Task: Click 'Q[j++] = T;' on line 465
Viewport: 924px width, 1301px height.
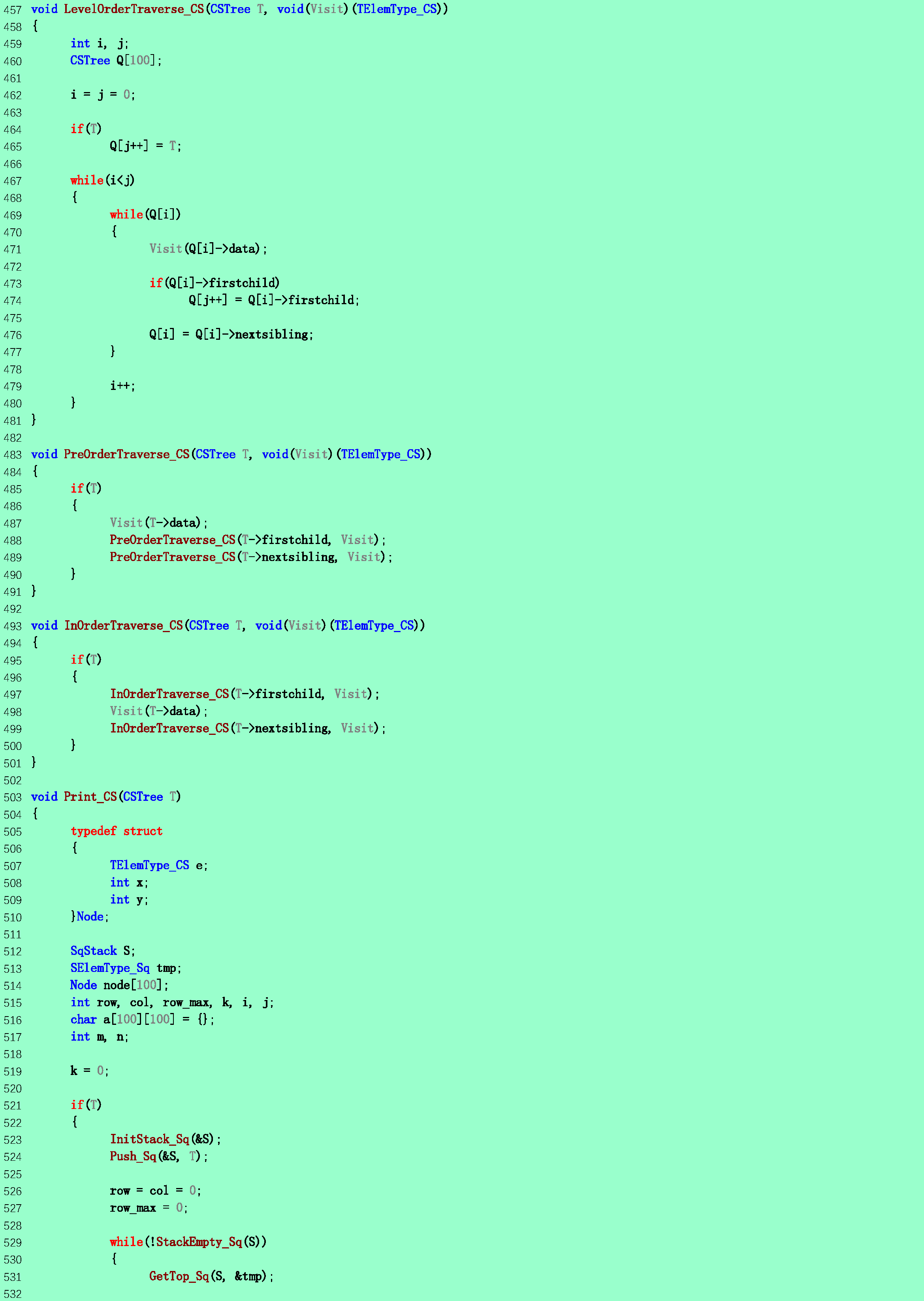Action: 146,146
